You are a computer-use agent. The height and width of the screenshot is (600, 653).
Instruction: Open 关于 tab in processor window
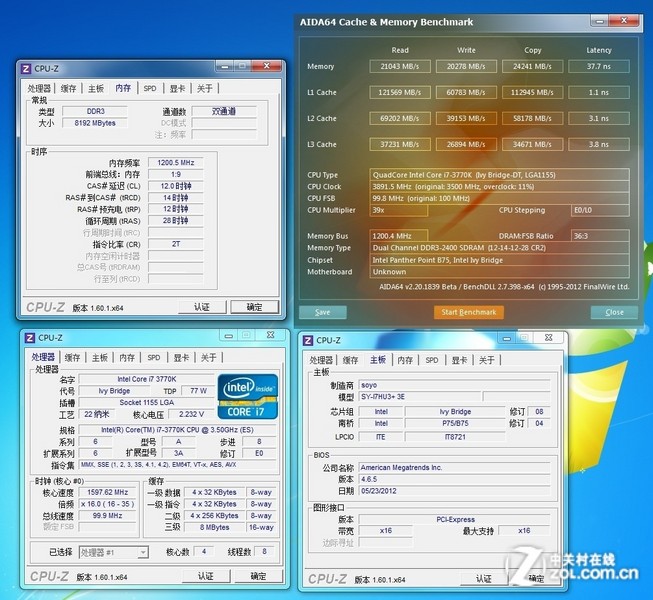point(208,358)
